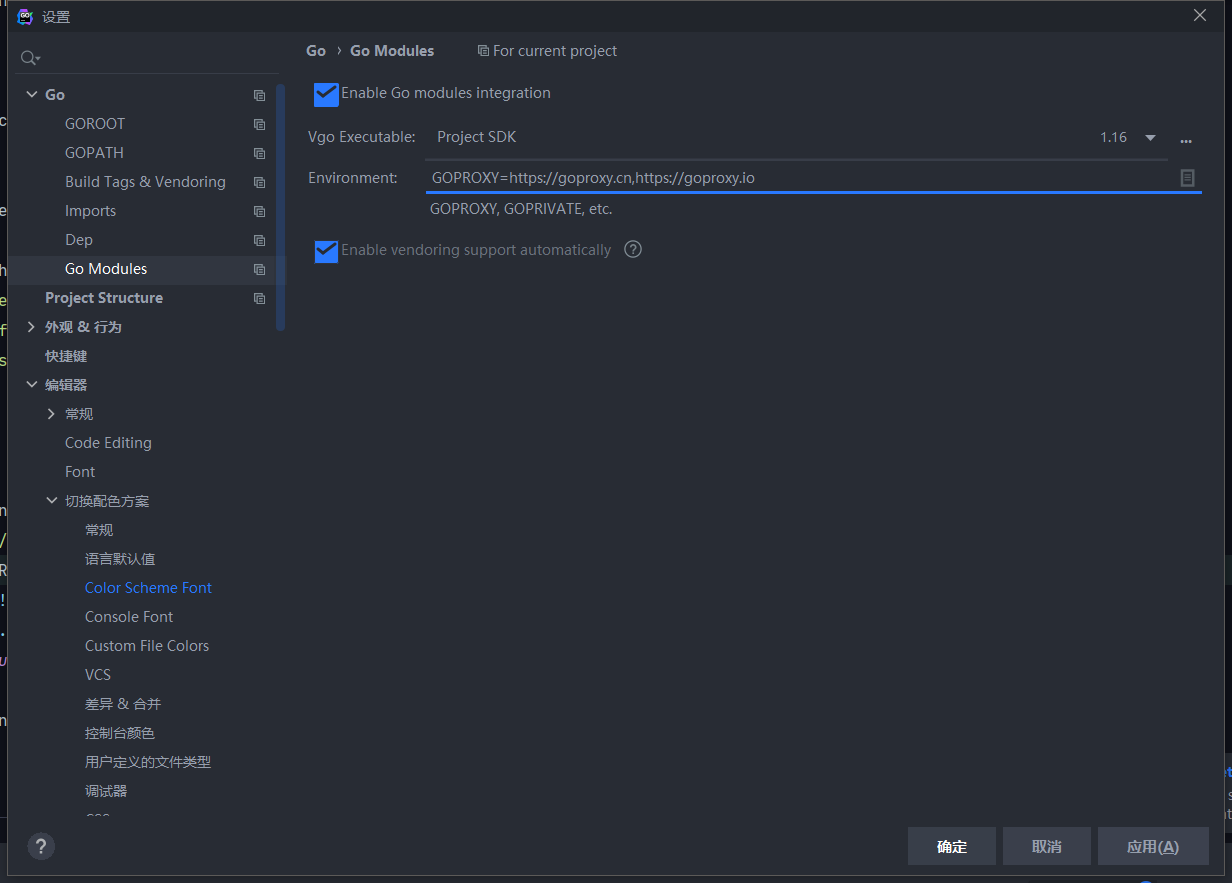
Task: Close the settings dialog window
Action: [1200, 15]
